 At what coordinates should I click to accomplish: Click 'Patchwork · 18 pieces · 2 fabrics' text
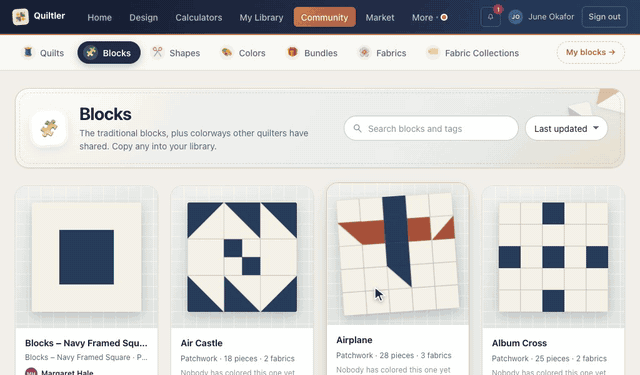pos(238,359)
